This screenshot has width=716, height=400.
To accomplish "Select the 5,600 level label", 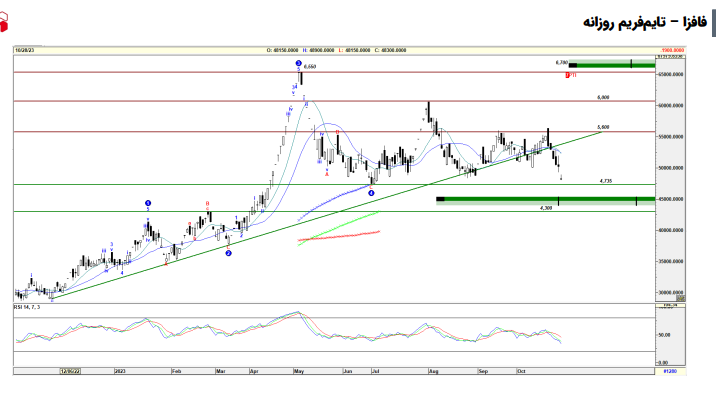I will tap(602, 128).
